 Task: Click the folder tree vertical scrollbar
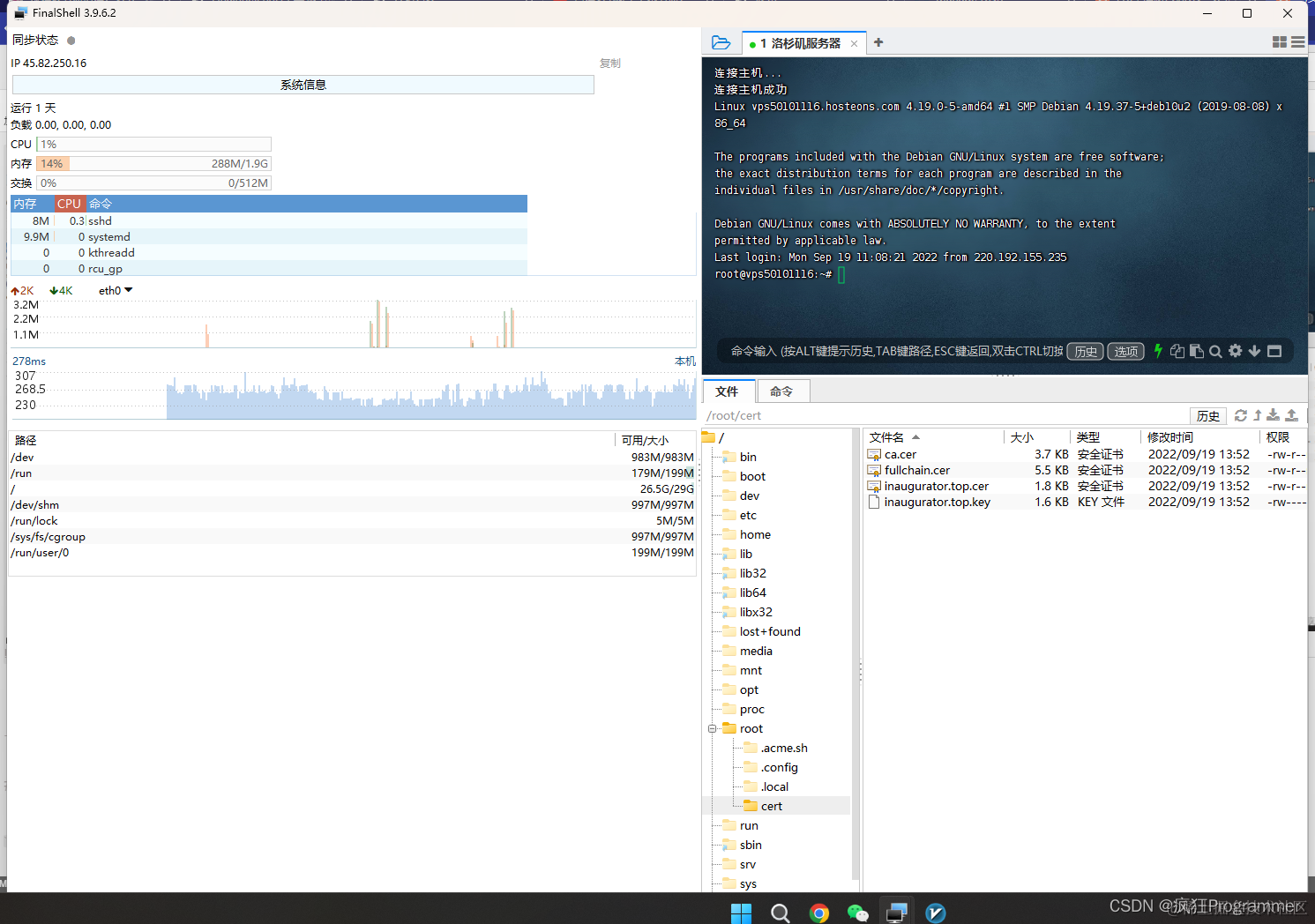pos(855,652)
